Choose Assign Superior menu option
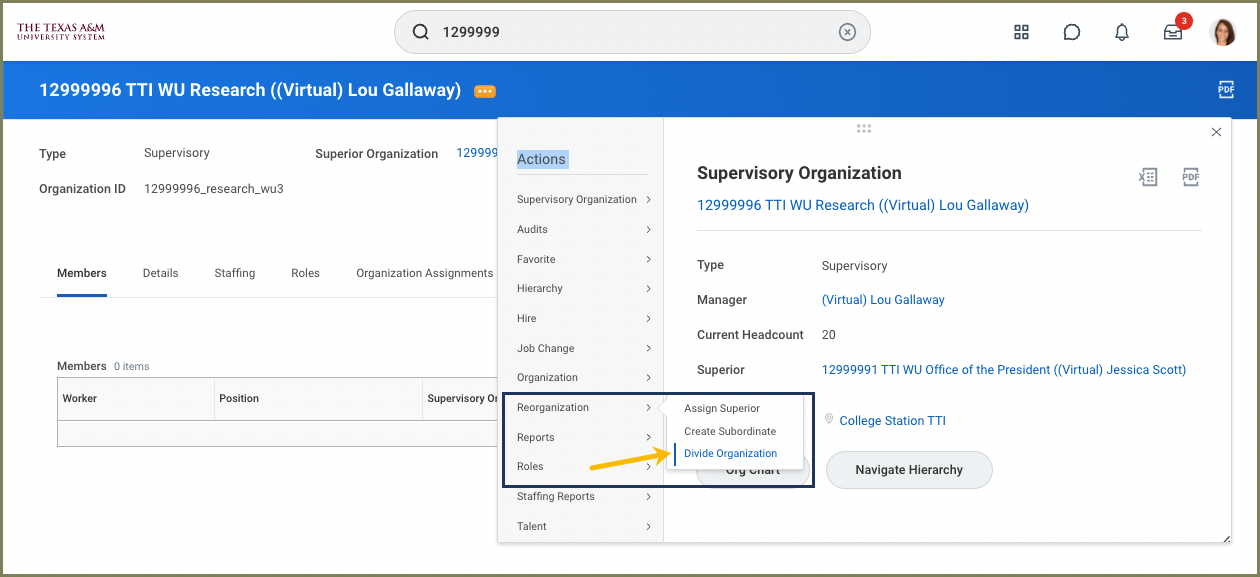This screenshot has height=577, width=1260. [x=722, y=409]
